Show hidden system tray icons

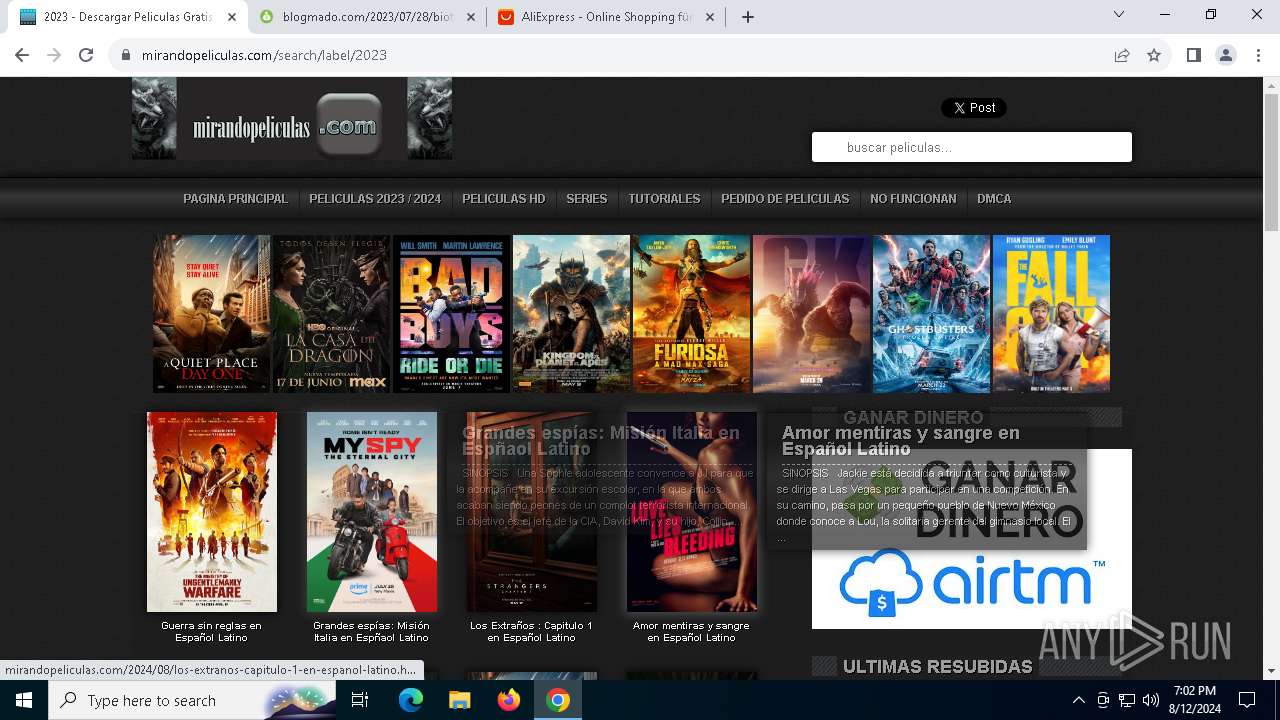(x=1078, y=700)
